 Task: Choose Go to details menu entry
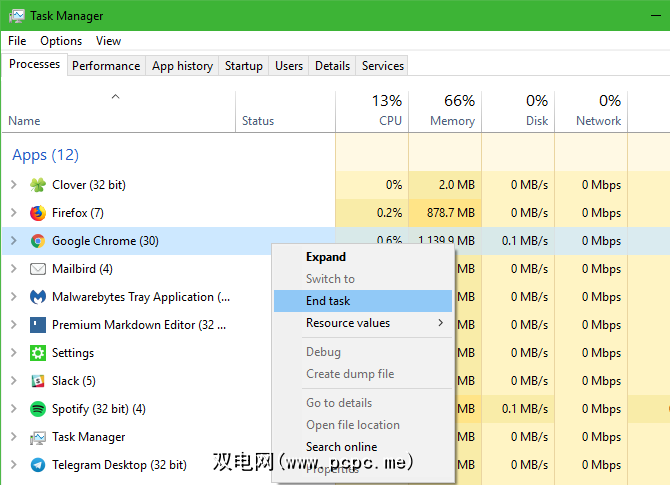[363, 403]
